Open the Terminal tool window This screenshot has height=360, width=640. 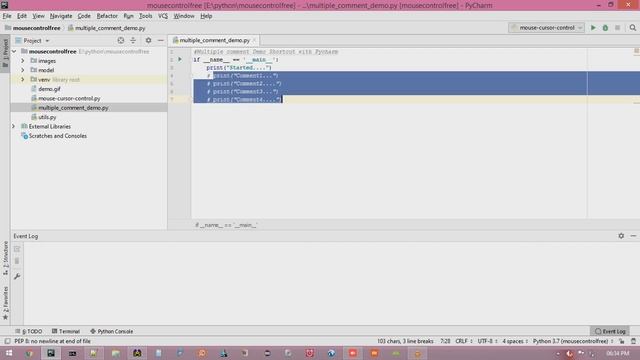click(x=66, y=331)
